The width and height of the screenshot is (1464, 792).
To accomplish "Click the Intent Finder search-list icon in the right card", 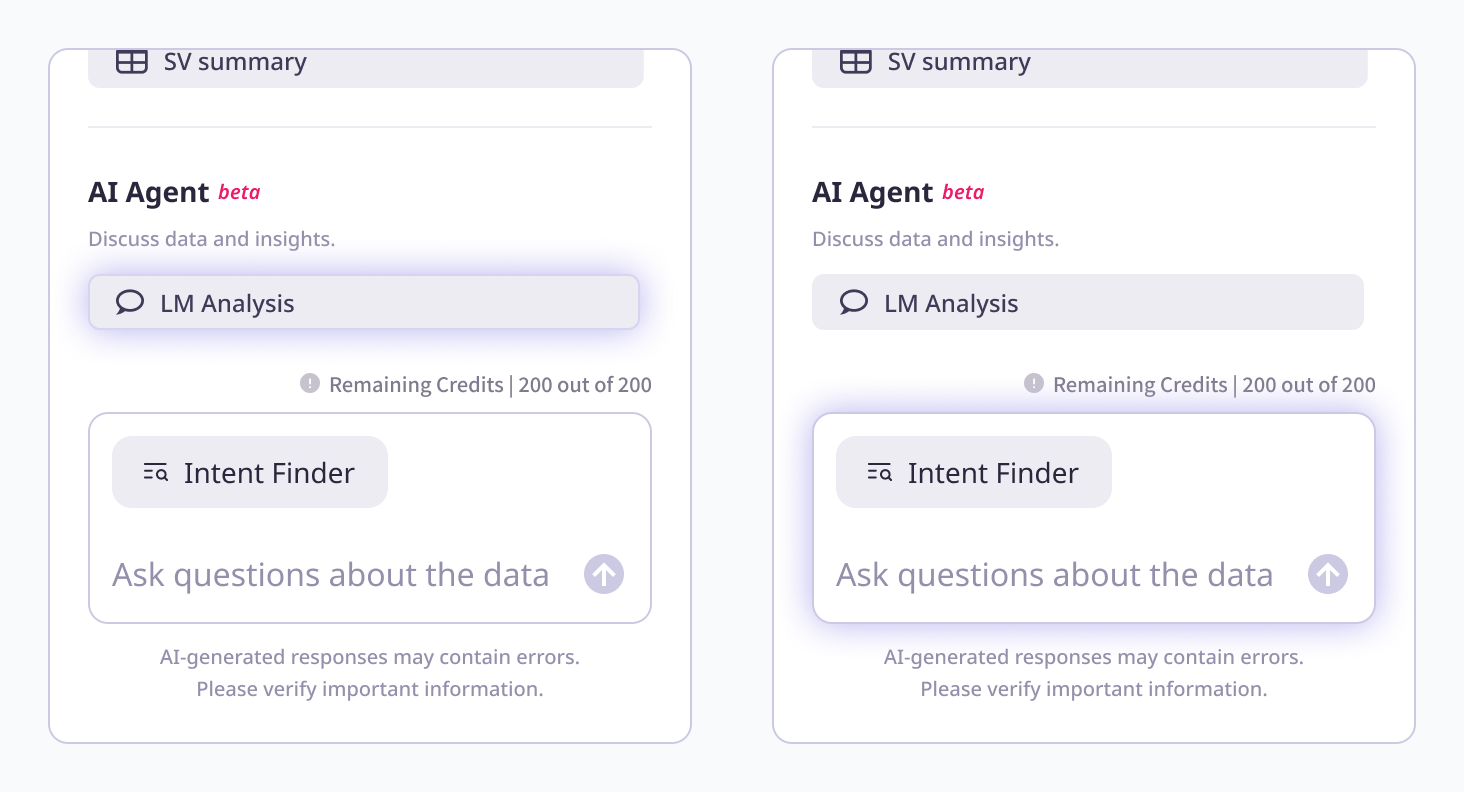I will (x=880, y=473).
